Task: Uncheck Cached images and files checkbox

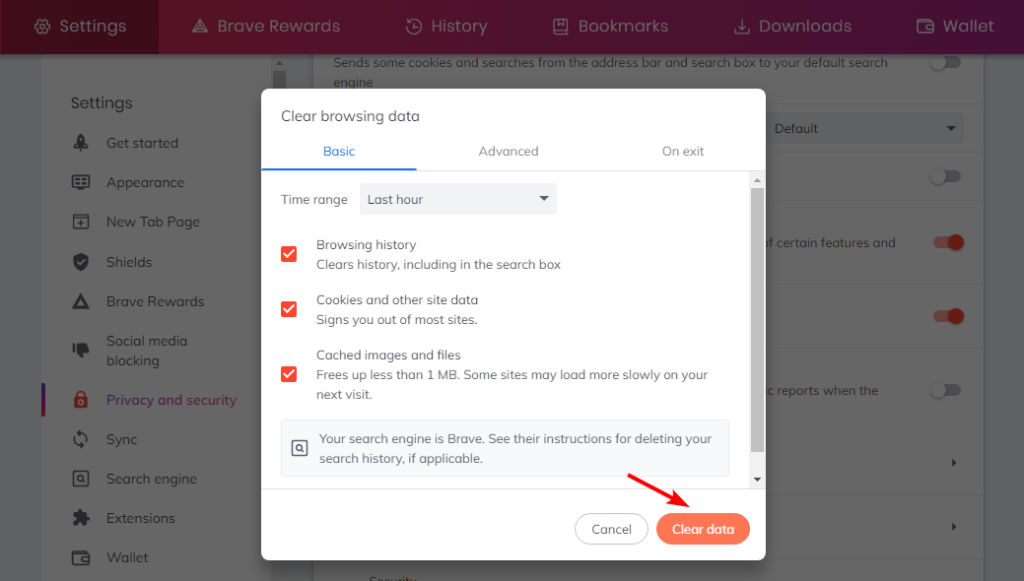Action: 289,374
